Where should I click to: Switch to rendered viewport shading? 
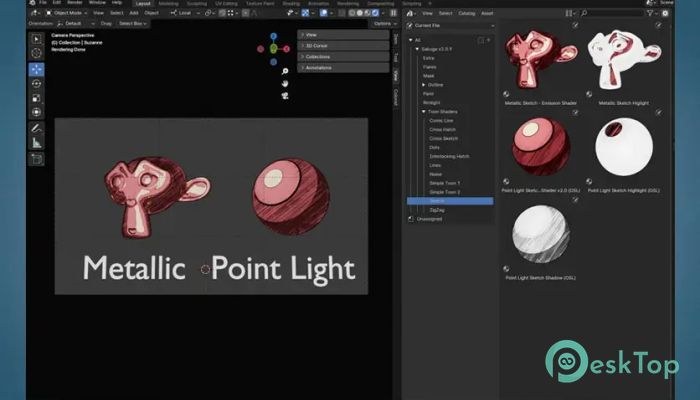point(375,13)
